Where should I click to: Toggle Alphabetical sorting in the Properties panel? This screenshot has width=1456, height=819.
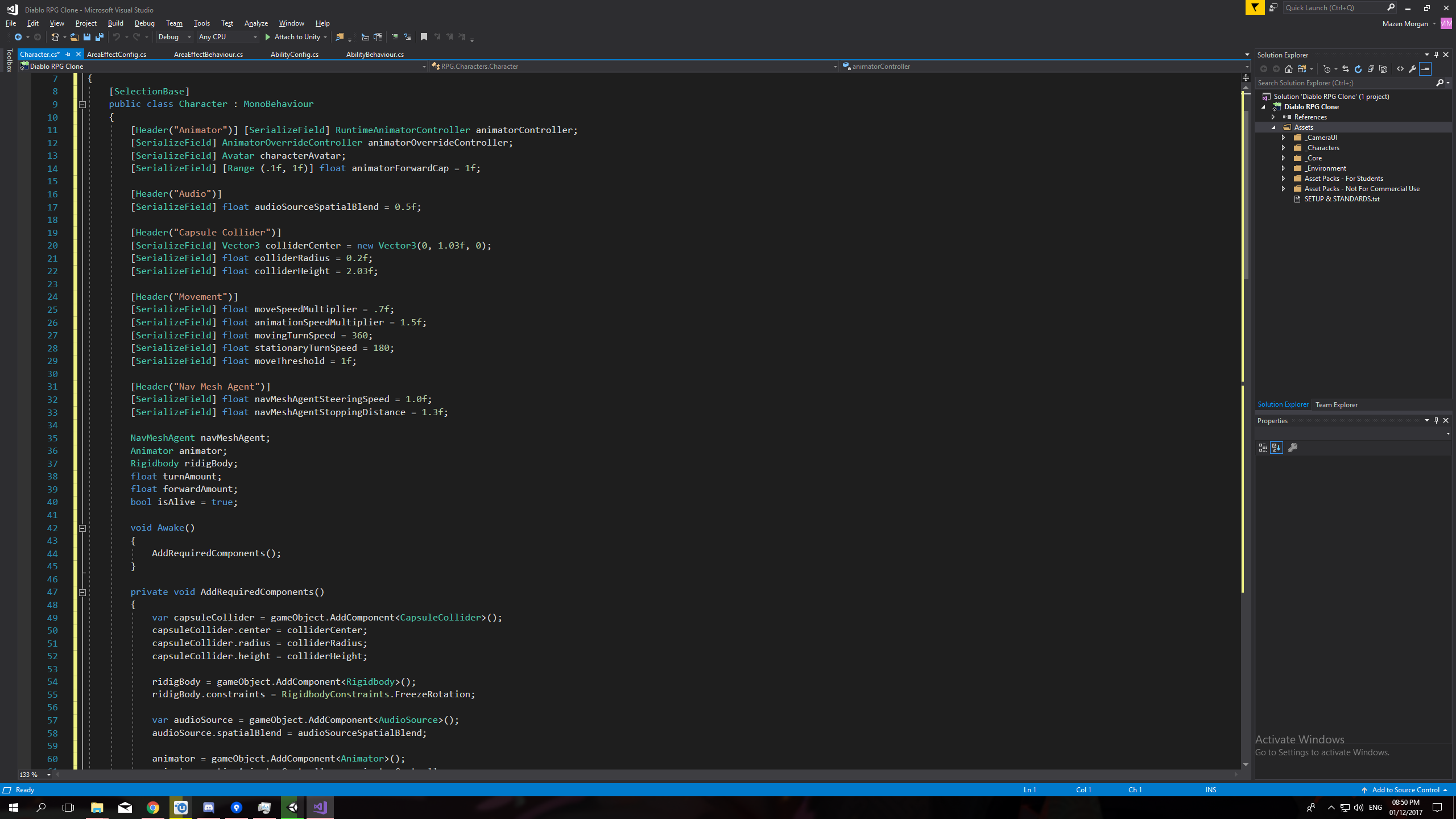click(1276, 448)
